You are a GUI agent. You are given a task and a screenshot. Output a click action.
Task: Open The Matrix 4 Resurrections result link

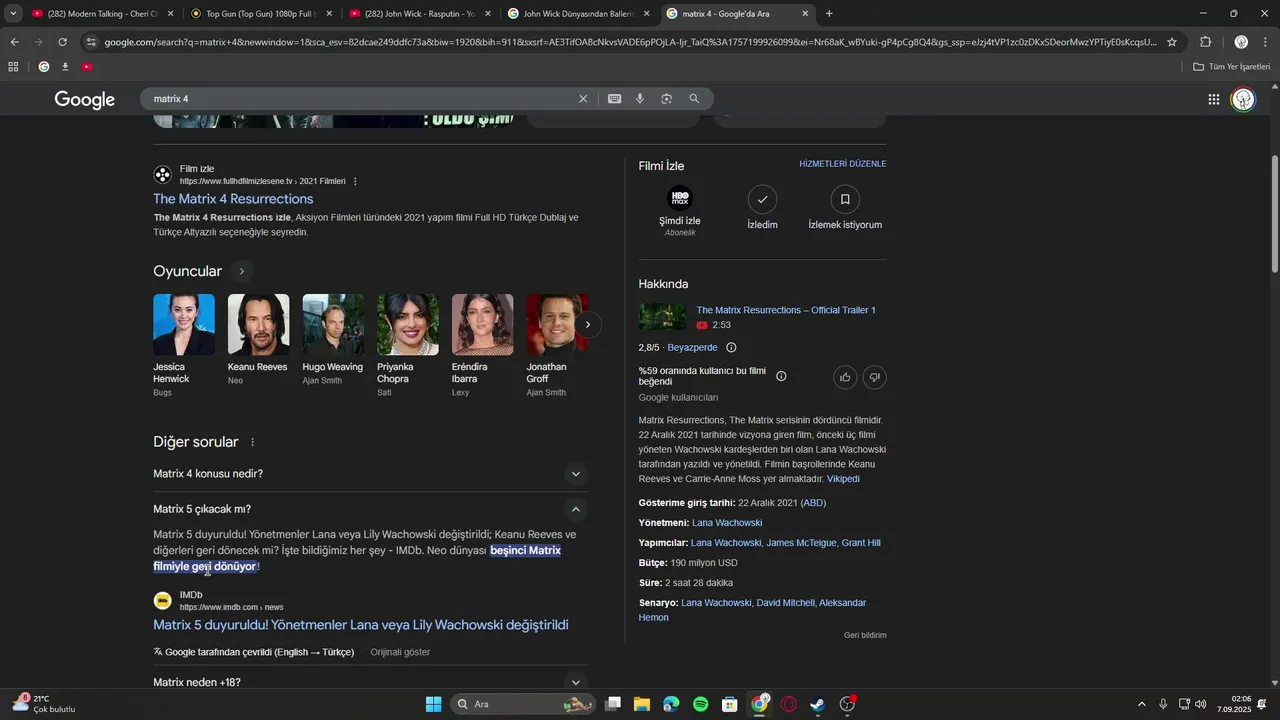[x=233, y=199]
